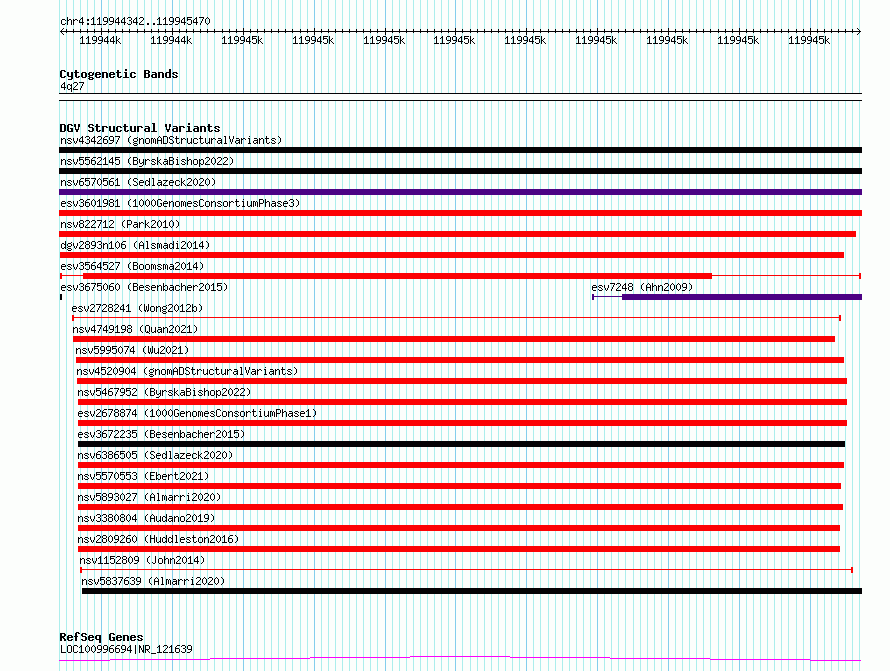Click the red bar under nsv4749198 Quan2021
The width and height of the screenshot is (890, 671).
tap(454, 339)
